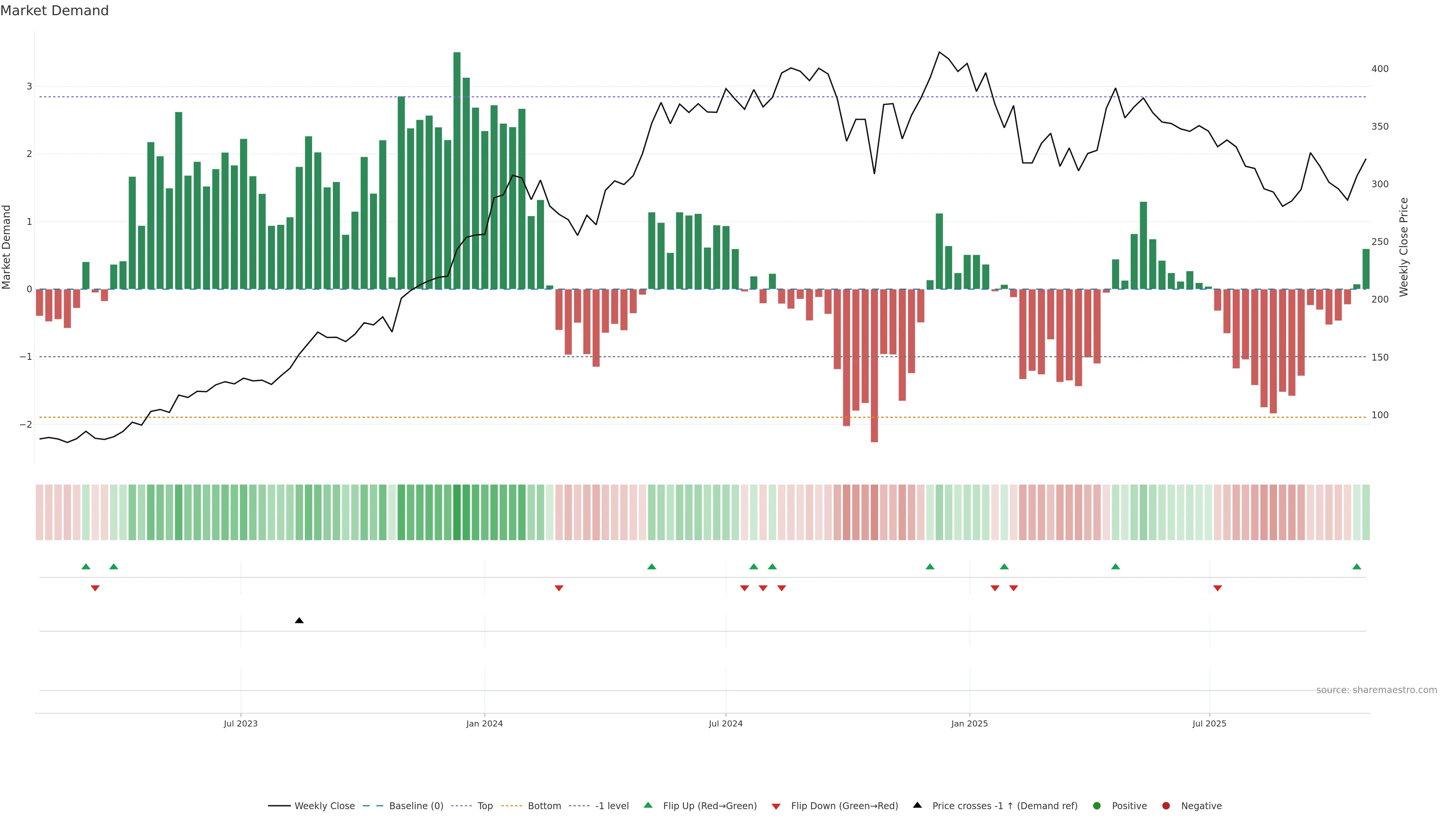Click the black triangle icon in the legend
The height and width of the screenshot is (819, 1456).
pos(917,805)
